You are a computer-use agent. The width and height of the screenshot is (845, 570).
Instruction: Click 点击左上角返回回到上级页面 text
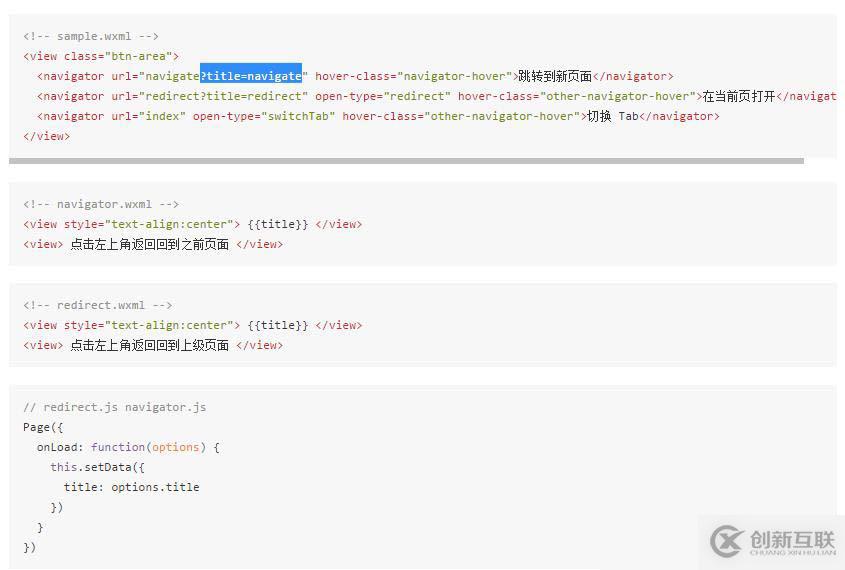(x=149, y=345)
